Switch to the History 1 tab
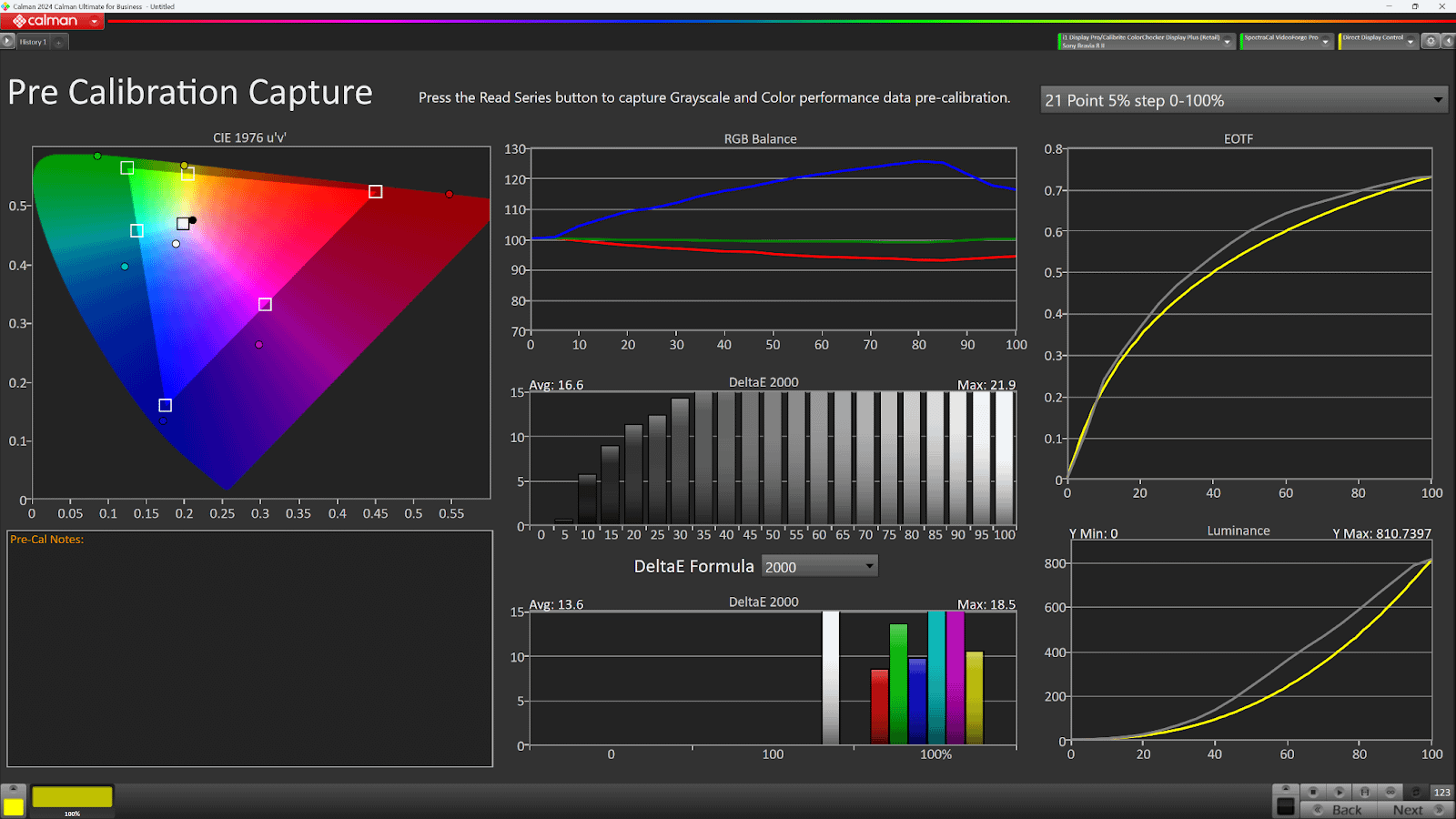Viewport: 1456px width, 819px height. pyautogui.click(x=32, y=42)
